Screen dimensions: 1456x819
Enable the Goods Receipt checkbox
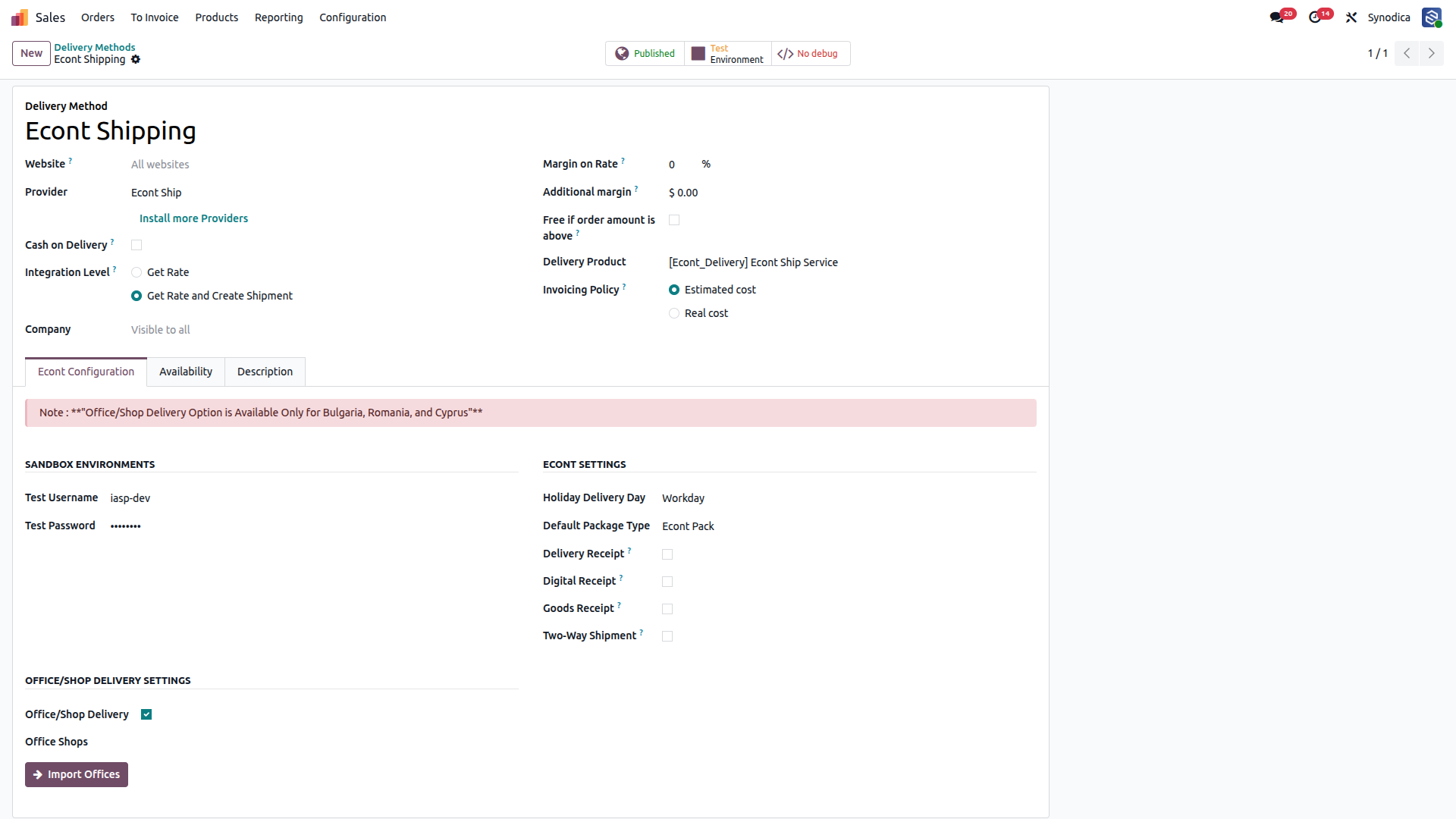click(x=667, y=609)
